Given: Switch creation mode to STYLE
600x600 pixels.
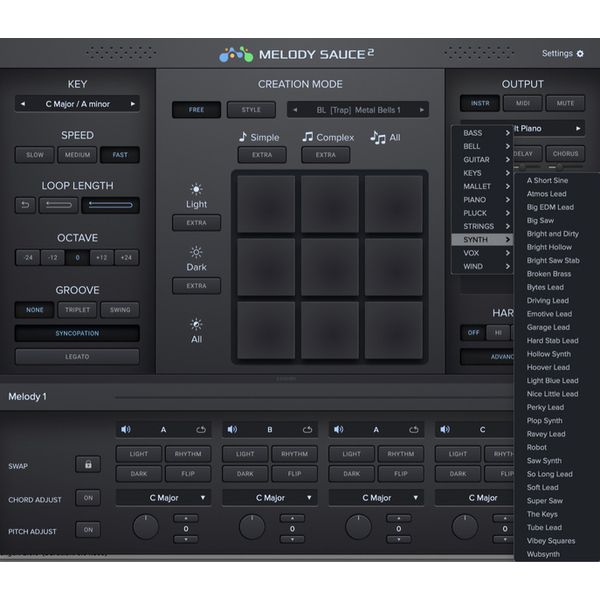Looking at the screenshot, I should (x=251, y=110).
